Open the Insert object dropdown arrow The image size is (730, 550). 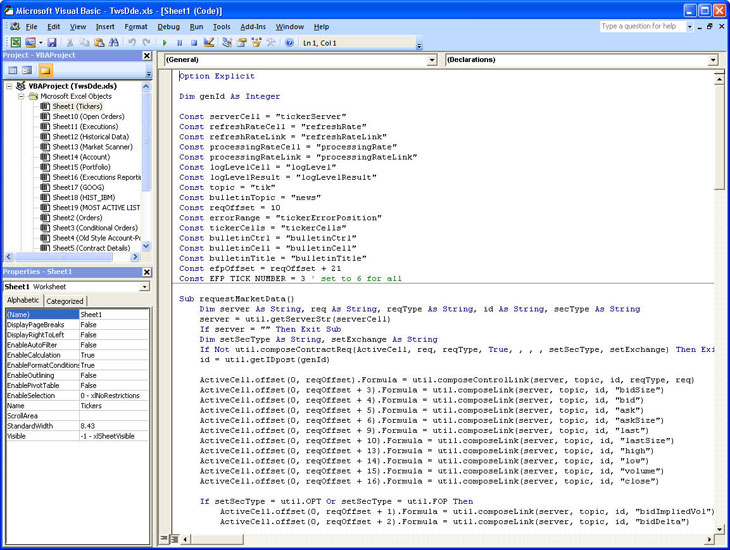(41, 42)
